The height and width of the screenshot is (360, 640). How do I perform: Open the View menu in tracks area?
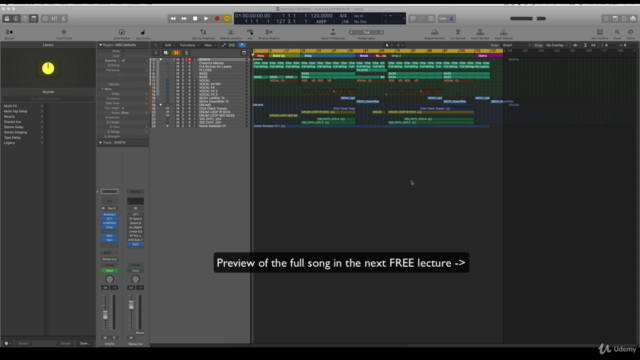pos(209,45)
